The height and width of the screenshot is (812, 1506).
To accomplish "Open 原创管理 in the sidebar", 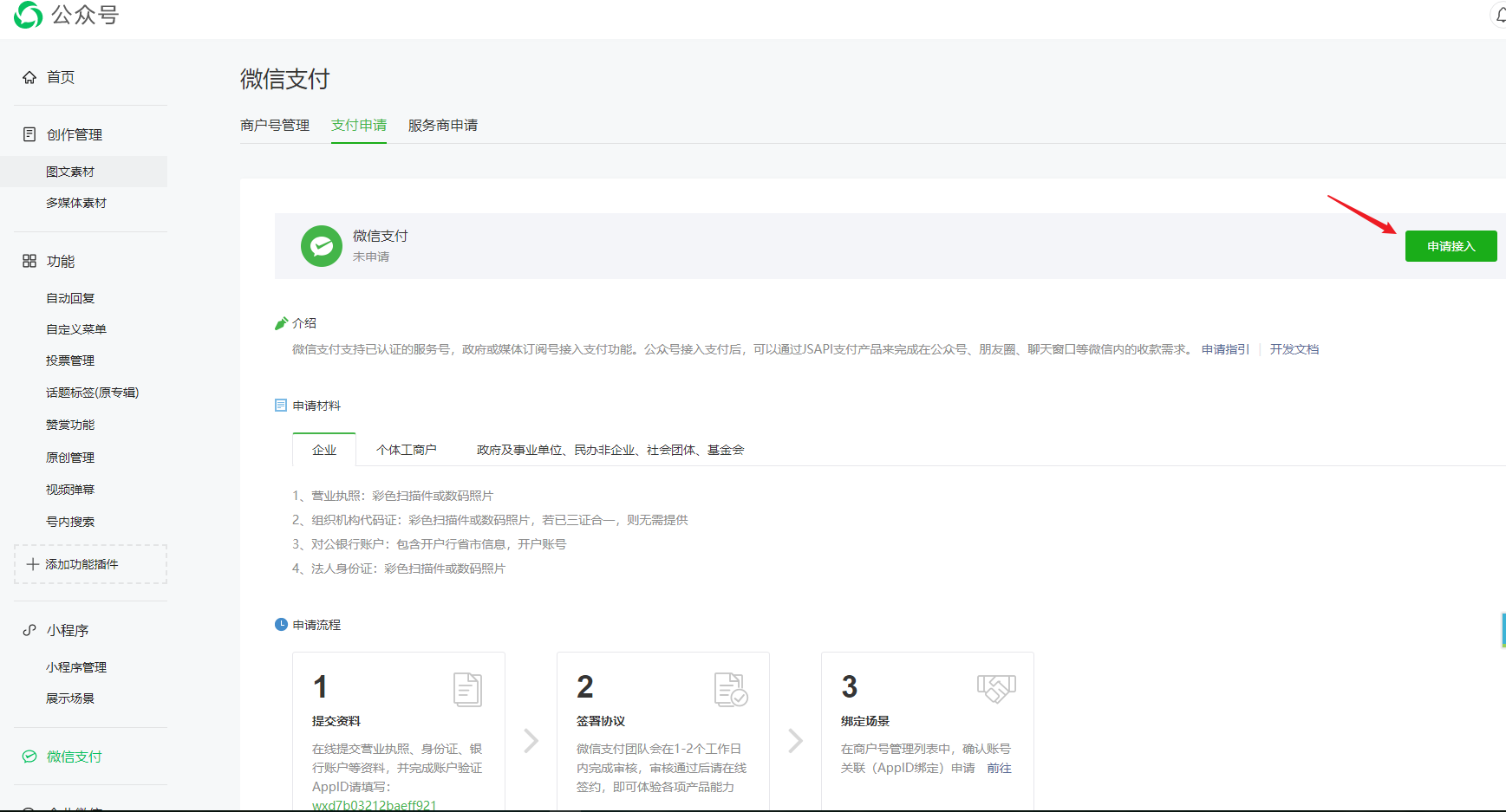I will (x=70, y=458).
